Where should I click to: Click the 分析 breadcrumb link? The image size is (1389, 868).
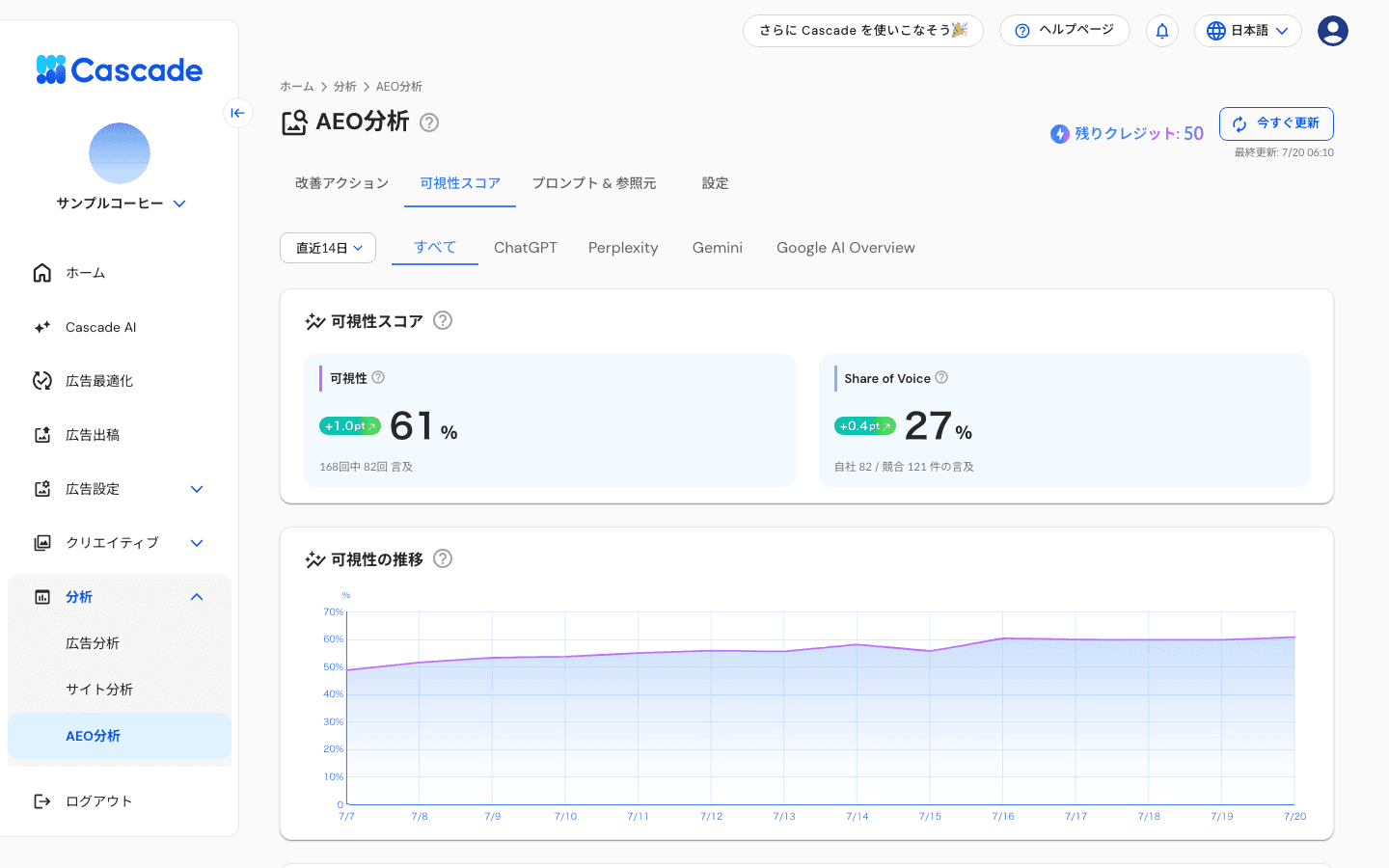click(x=345, y=87)
